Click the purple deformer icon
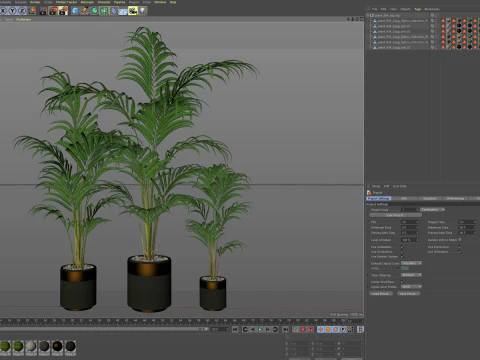The width and height of the screenshot is (480, 360). coord(113,11)
